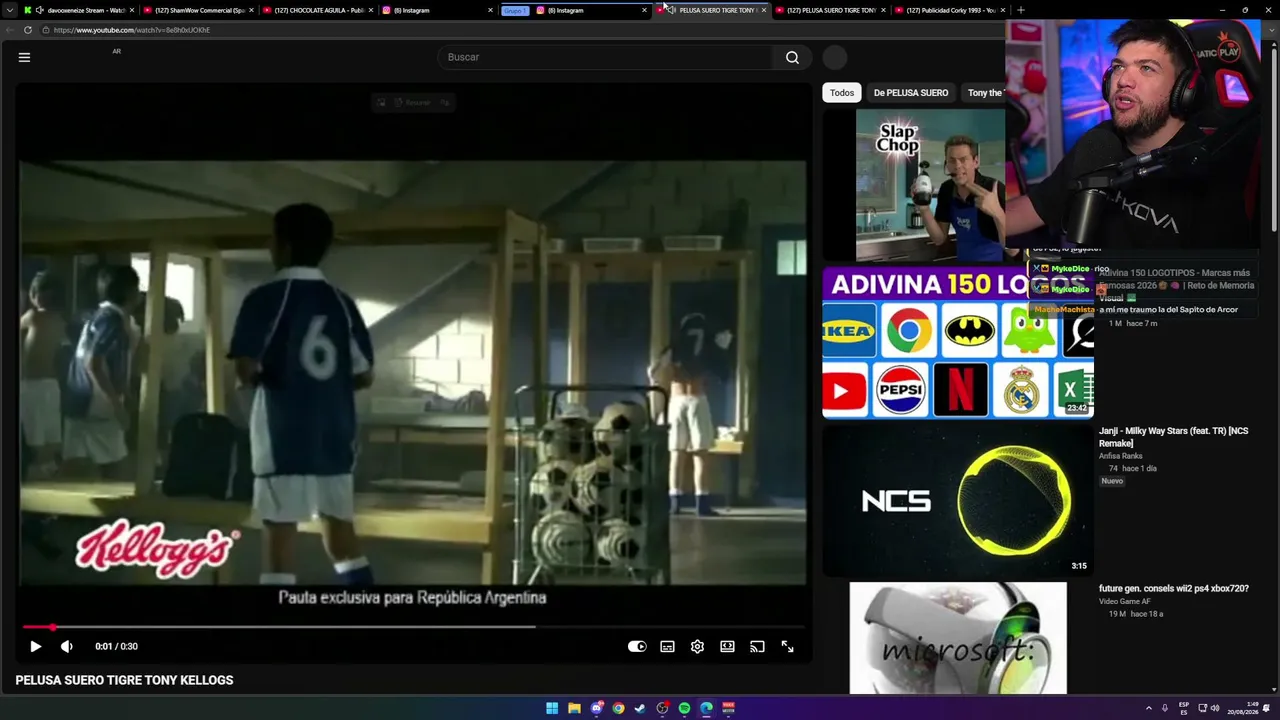Open File Explorer from the taskbar
Image resolution: width=1280 pixels, height=720 pixels.
point(574,708)
